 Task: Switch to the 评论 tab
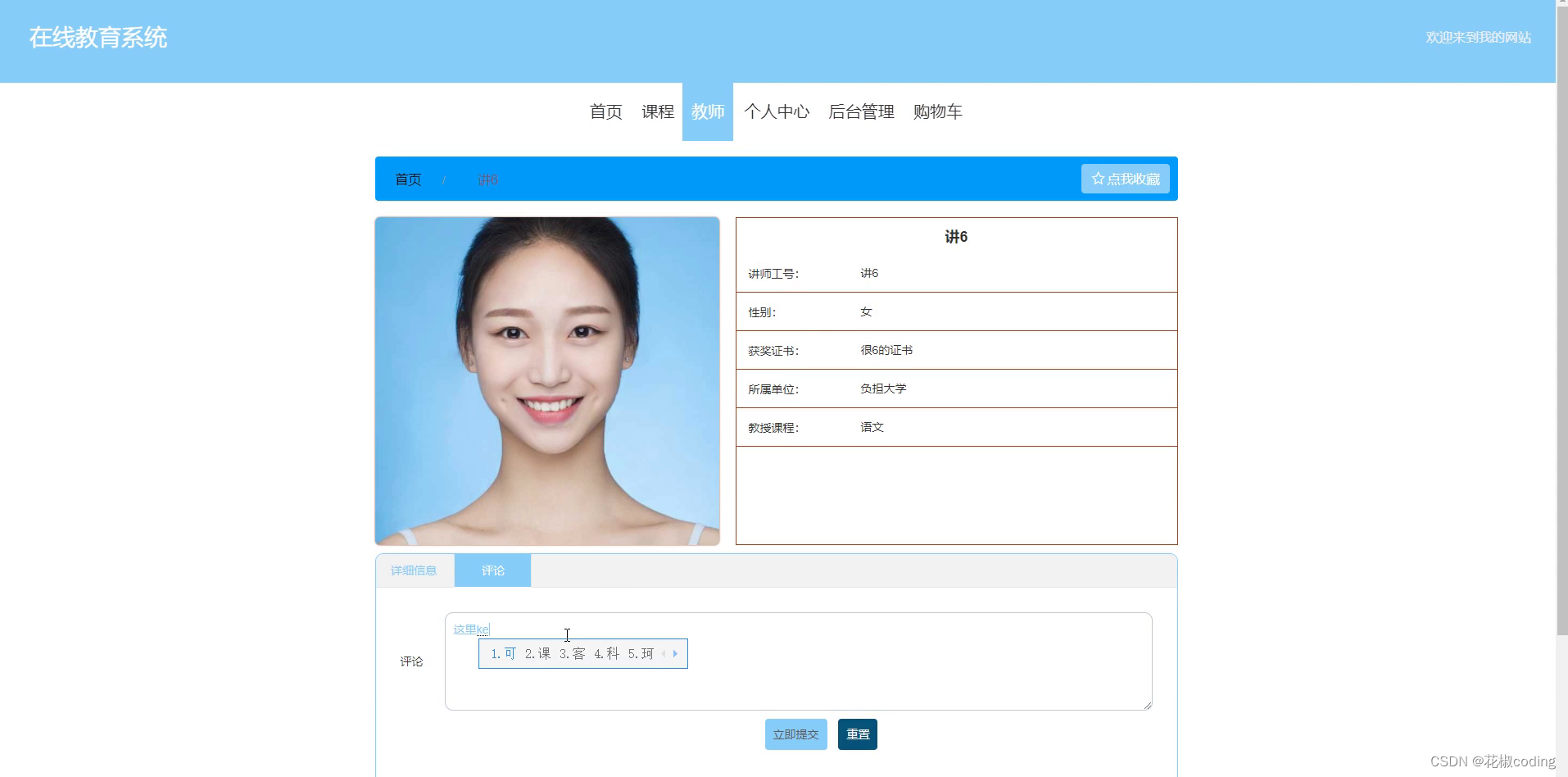[492, 570]
